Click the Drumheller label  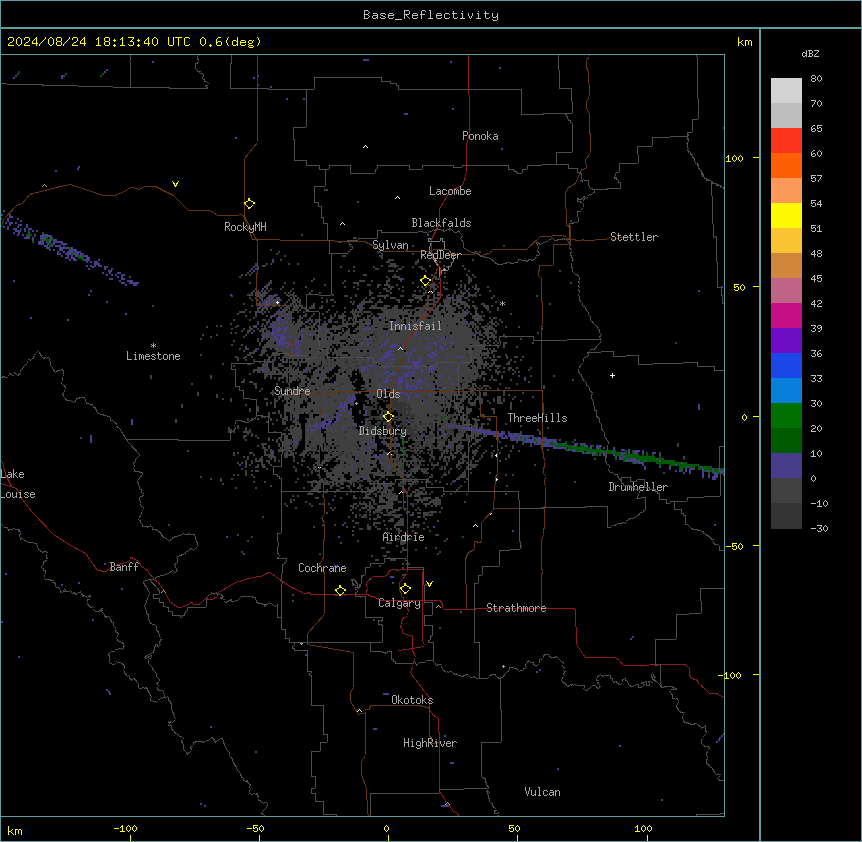[x=638, y=487]
